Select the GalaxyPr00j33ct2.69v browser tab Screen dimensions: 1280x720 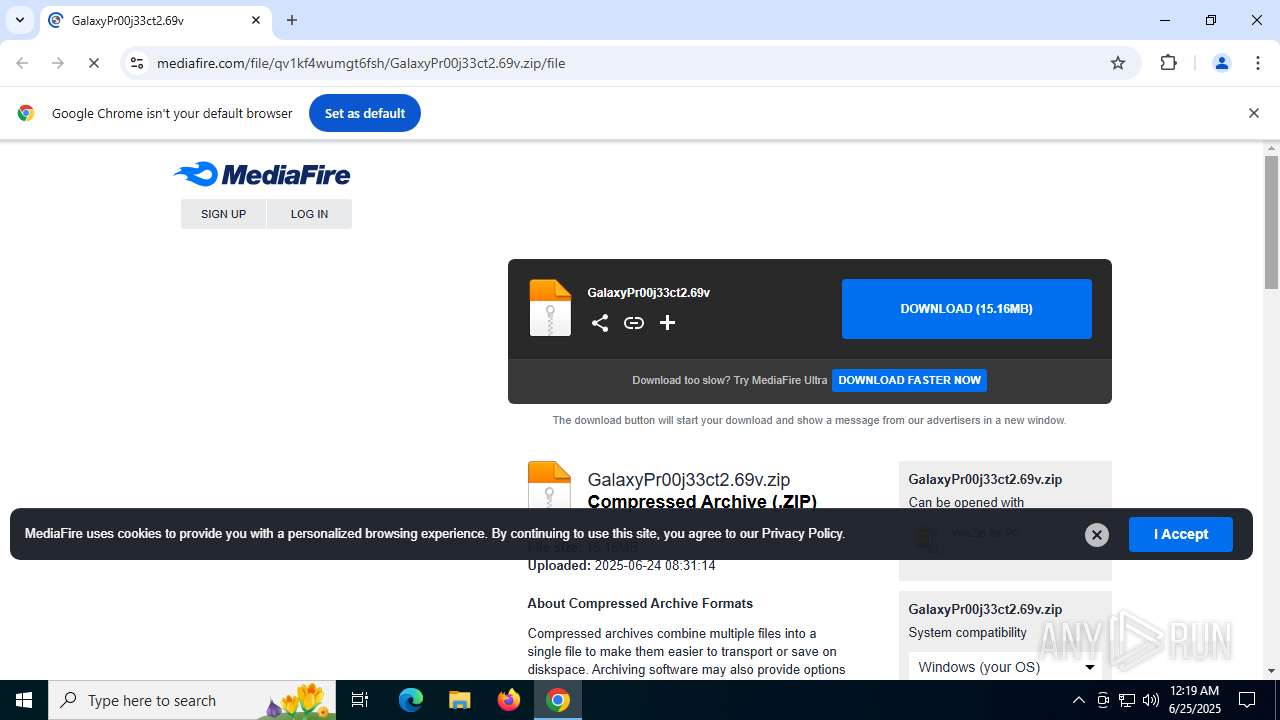point(155,20)
